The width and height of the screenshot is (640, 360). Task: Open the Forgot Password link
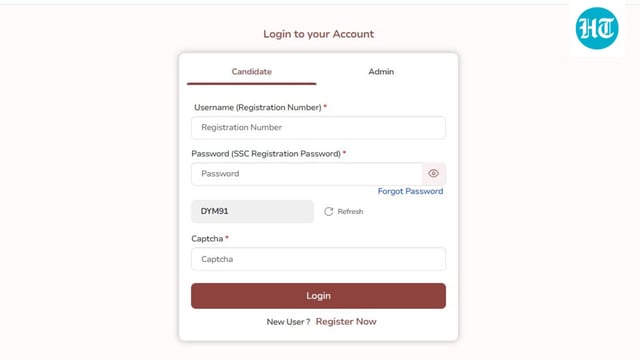click(410, 191)
